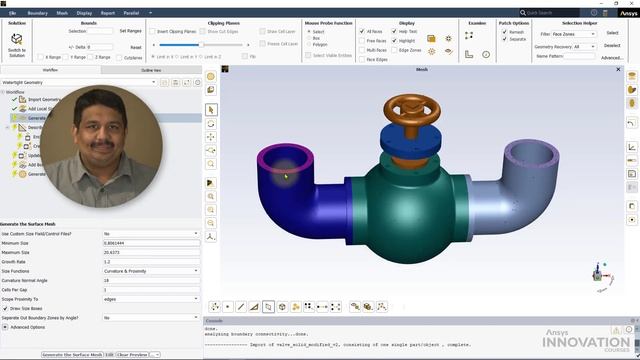This screenshot has height=360, width=640.
Task: Click the Set Ranges button
Action: [131, 31]
